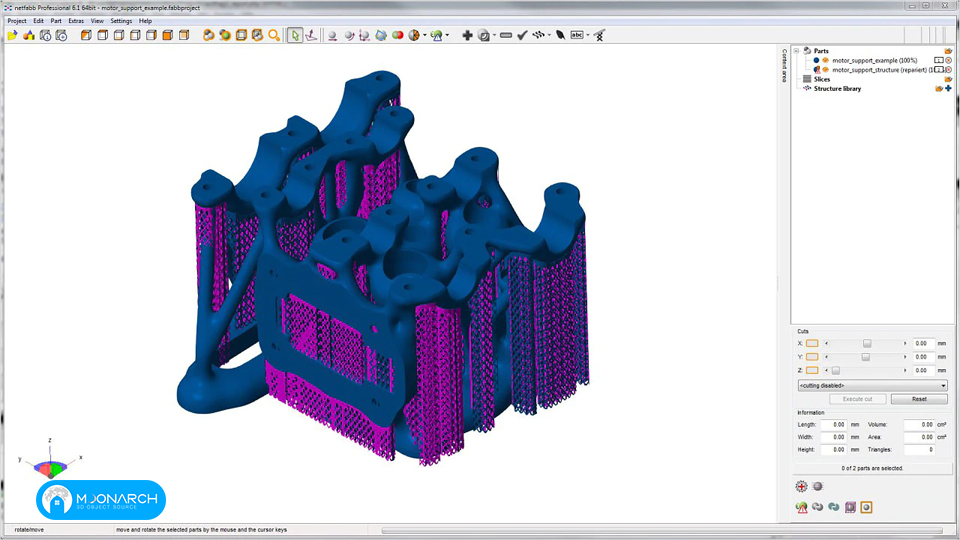Toggle visibility eye of motor_support_structure

pos(825,70)
